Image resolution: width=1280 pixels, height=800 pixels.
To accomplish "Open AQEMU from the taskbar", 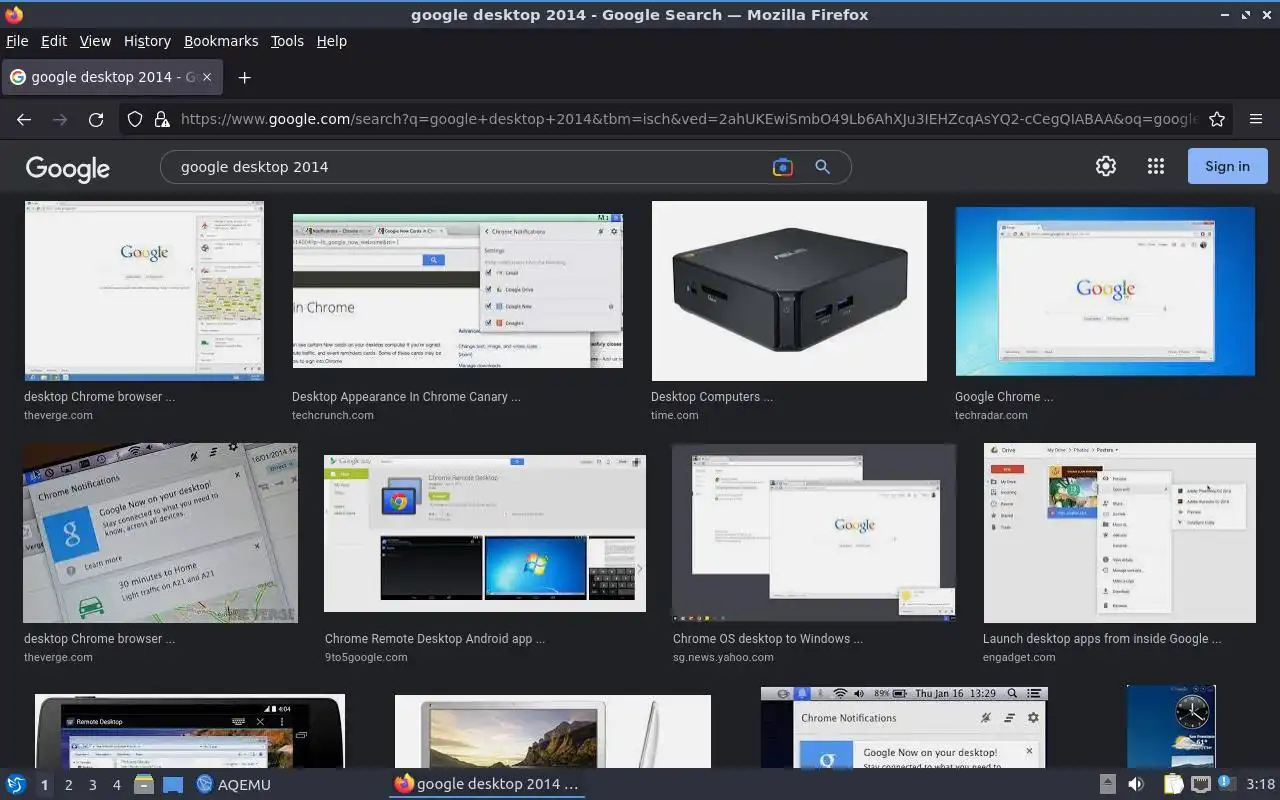I will 234,784.
